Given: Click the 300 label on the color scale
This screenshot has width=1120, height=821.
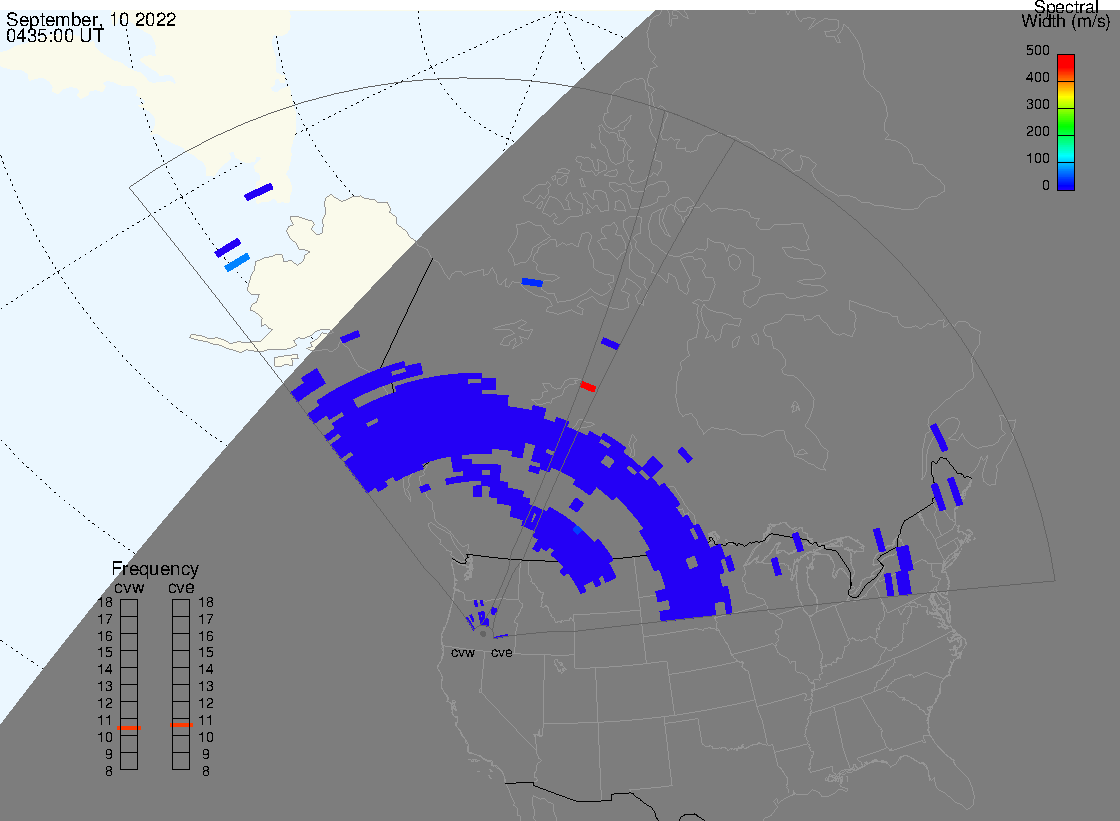Looking at the screenshot, I should pyautogui.click(x=1037, y=104).
